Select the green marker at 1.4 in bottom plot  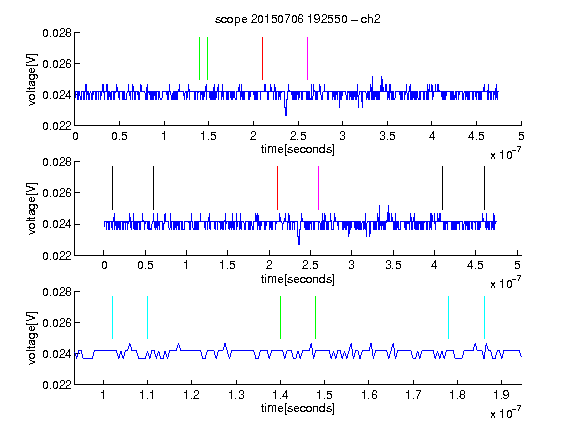[280, 317]
